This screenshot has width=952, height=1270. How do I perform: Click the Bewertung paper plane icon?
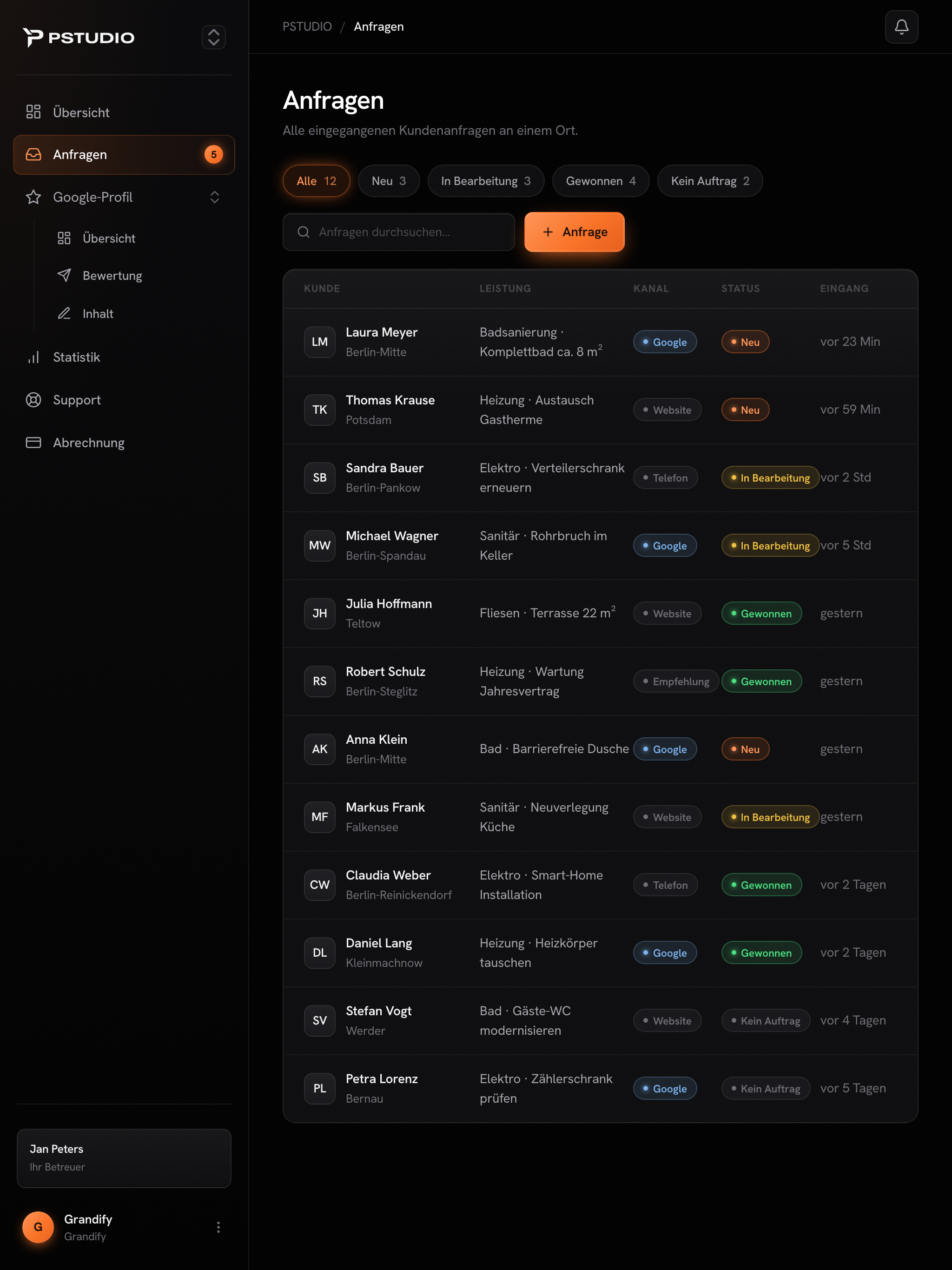pyautogui.click(x=64, y=275)
